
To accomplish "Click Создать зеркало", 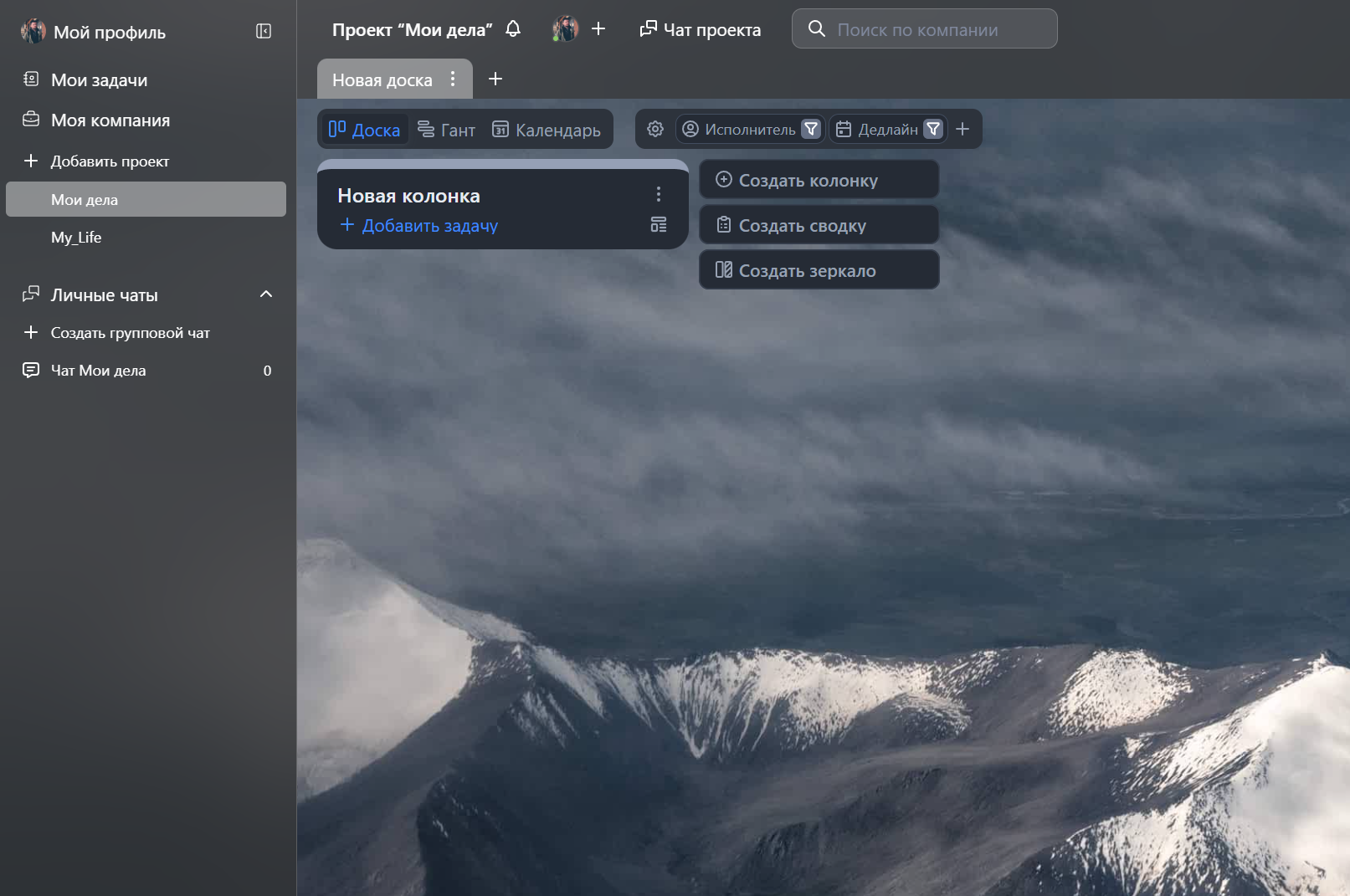I will point(819,270).
